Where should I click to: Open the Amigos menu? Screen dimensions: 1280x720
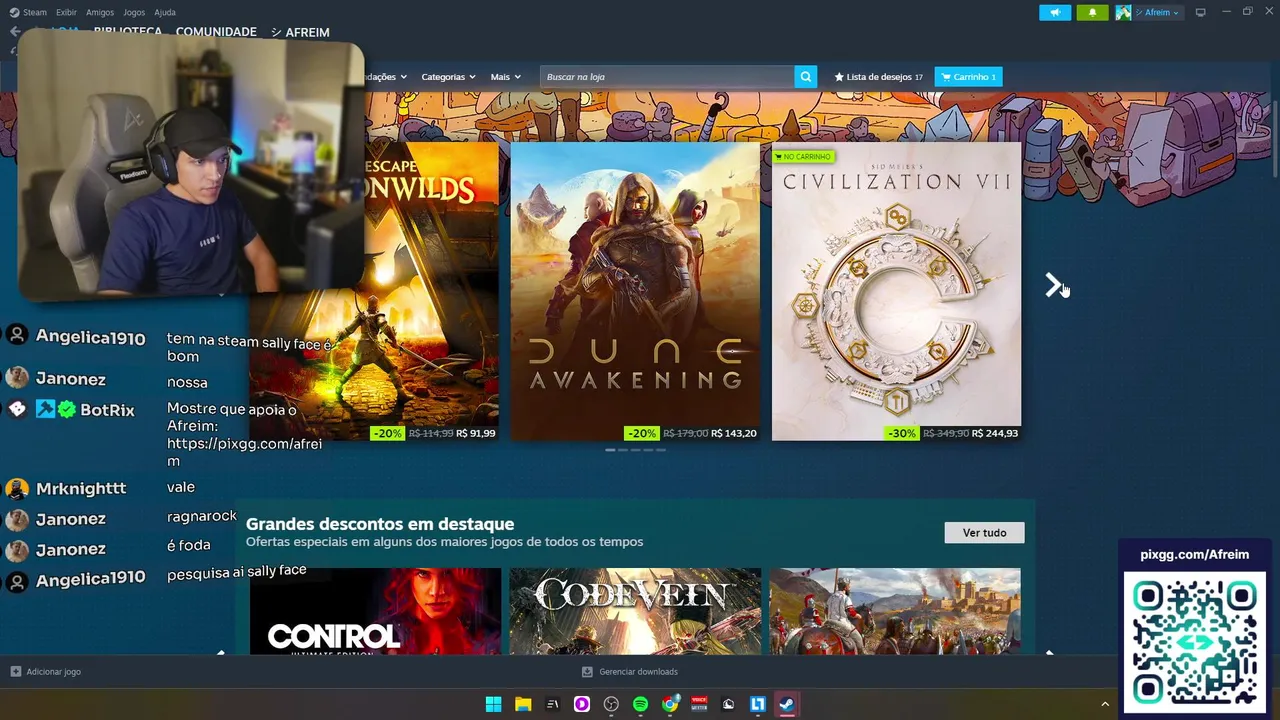click(100, 12)
